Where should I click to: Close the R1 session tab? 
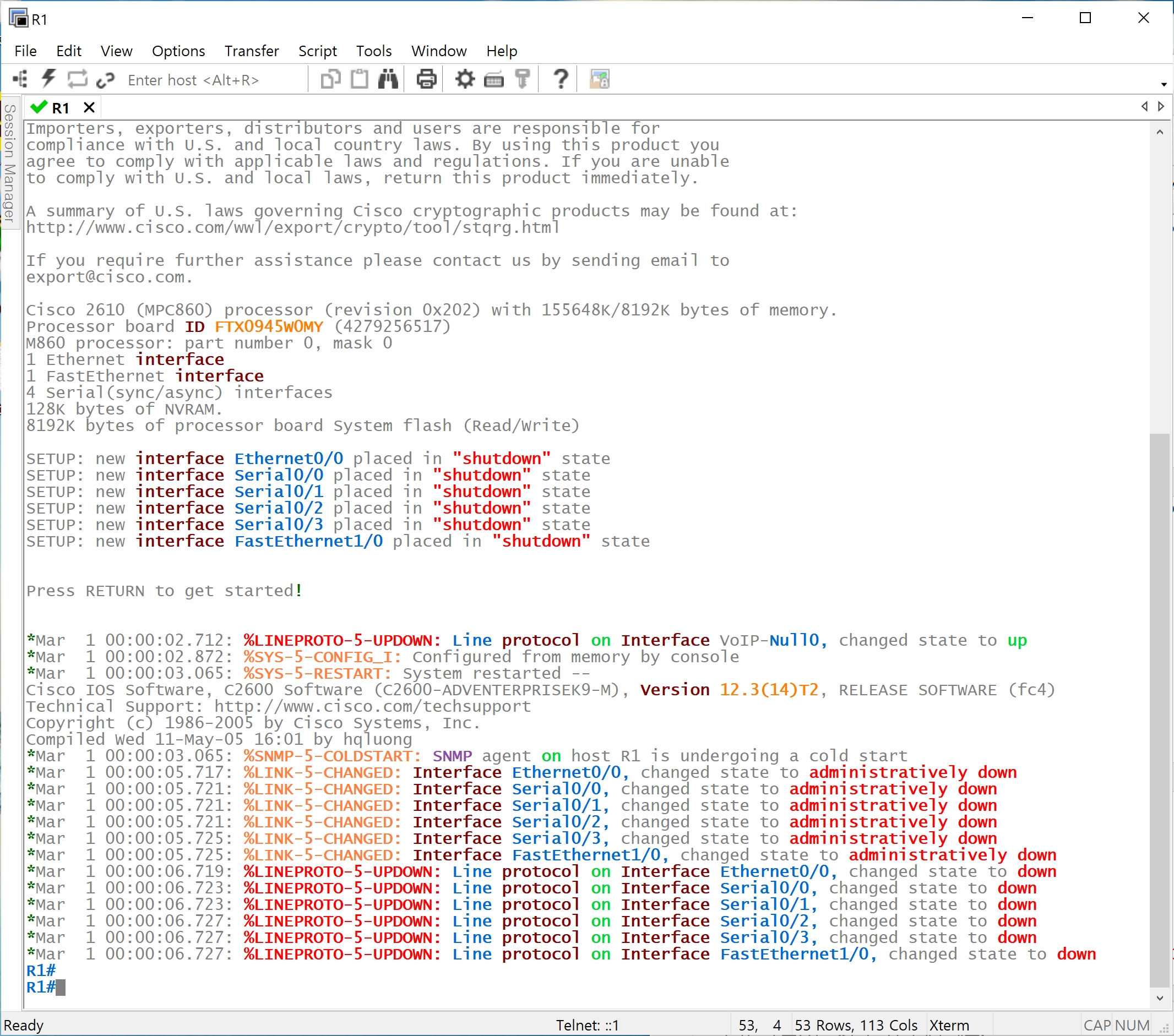click(x=89, y=107)
